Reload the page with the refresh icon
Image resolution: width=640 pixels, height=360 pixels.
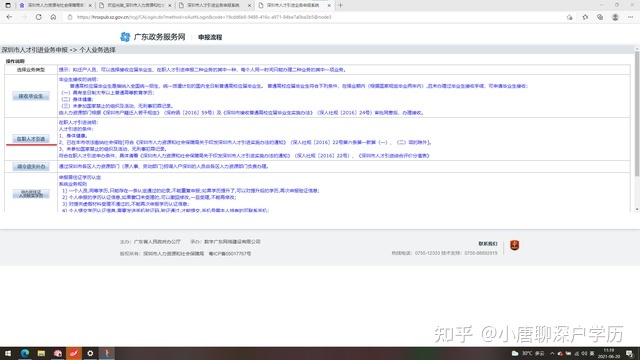click(38, 17)
